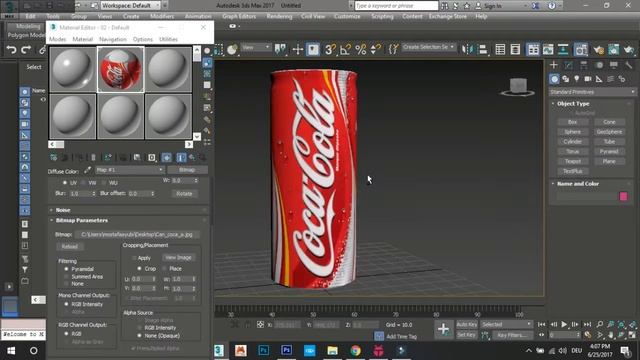Select the Lights category icon
The height and width of the screenshot is (360, 640).
pos(576,79)
